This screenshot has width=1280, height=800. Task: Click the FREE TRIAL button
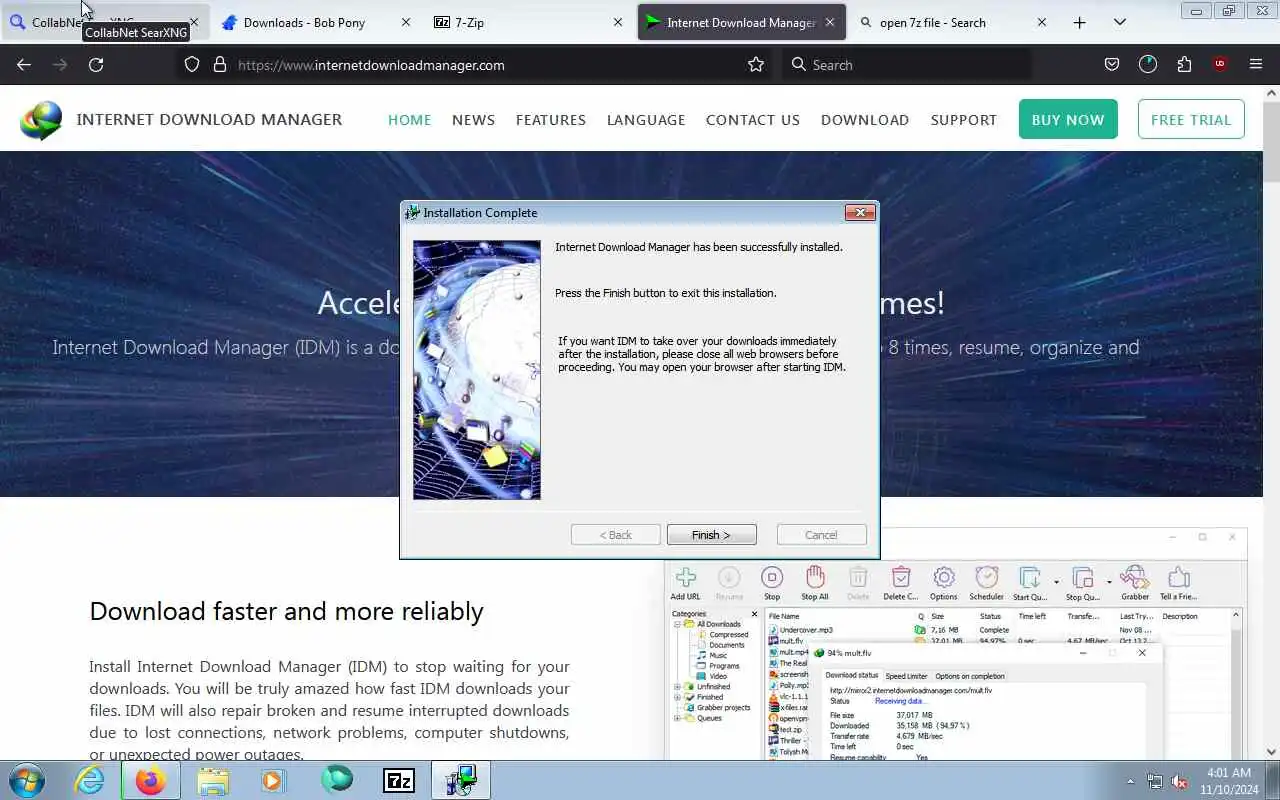1191,119
